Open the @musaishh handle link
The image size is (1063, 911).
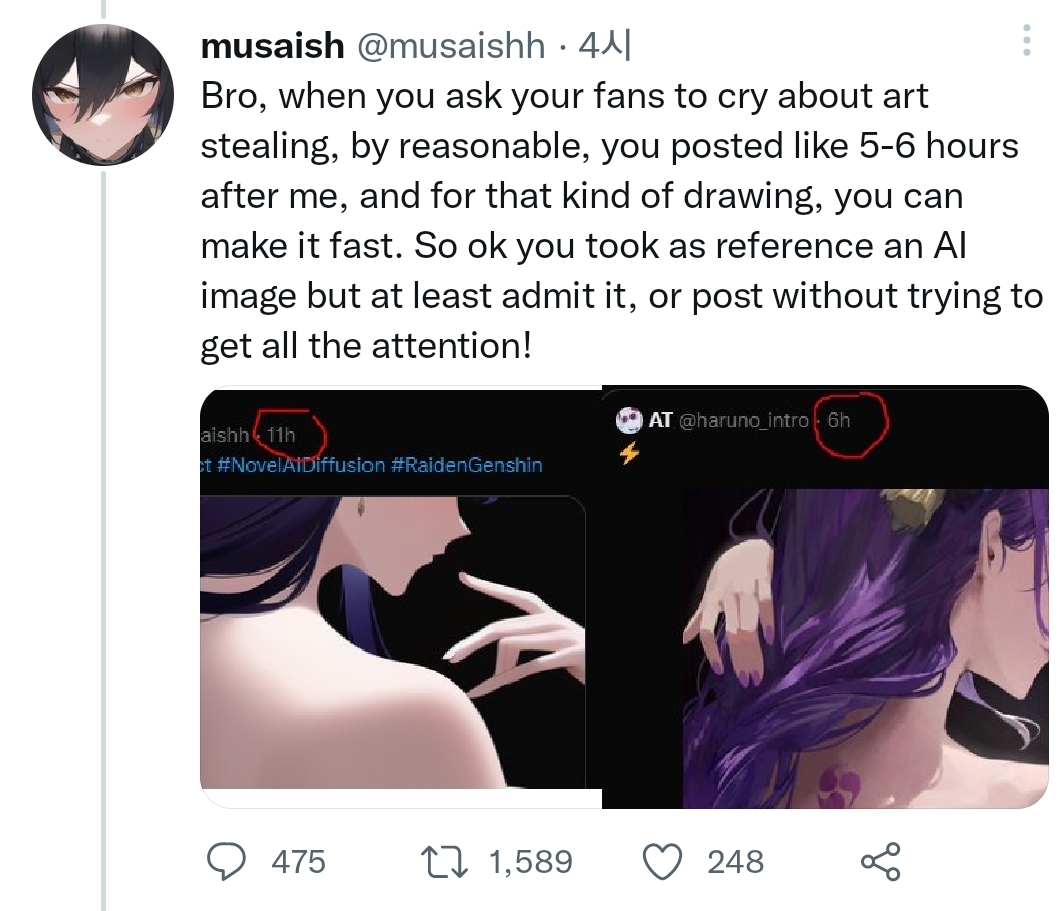coord(450,45)
